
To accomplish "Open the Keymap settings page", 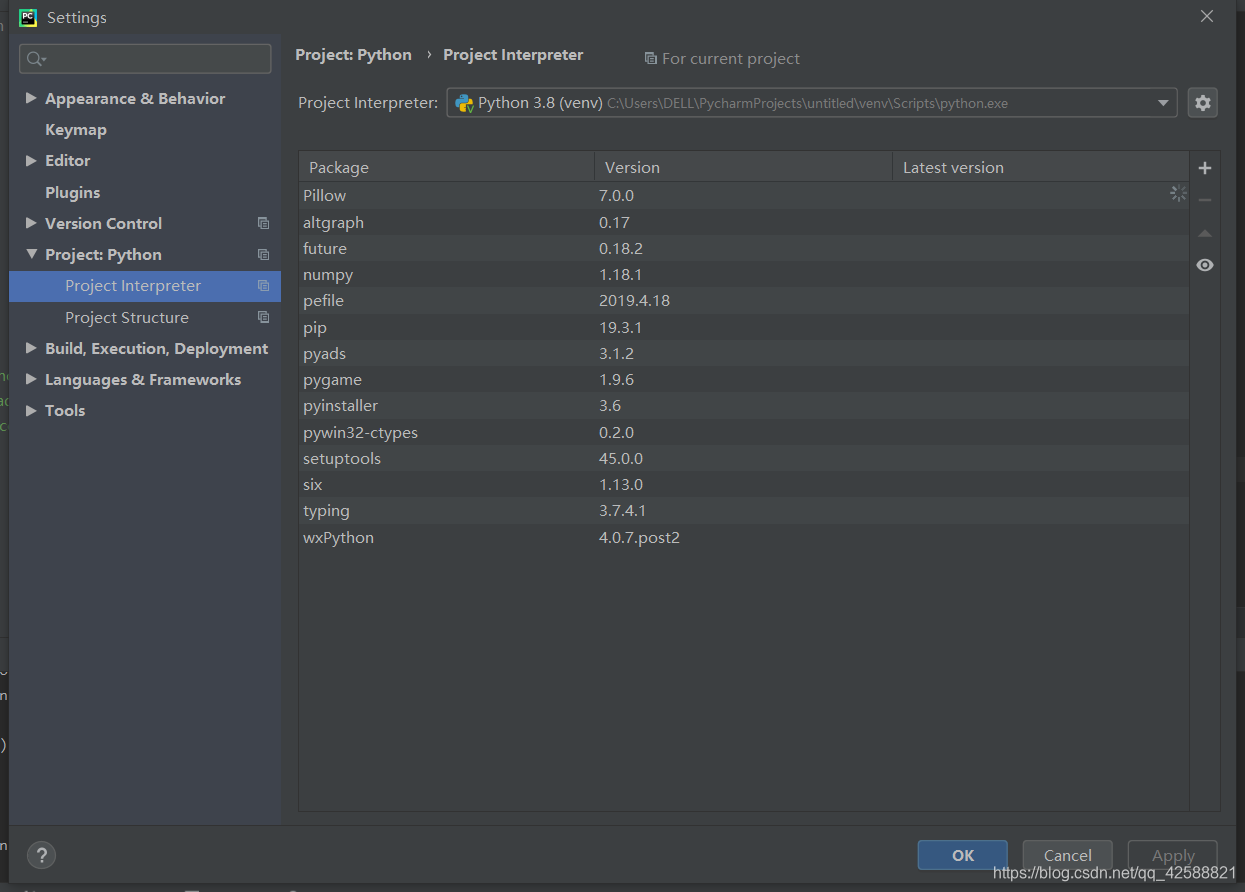I will tap(75, 129).
